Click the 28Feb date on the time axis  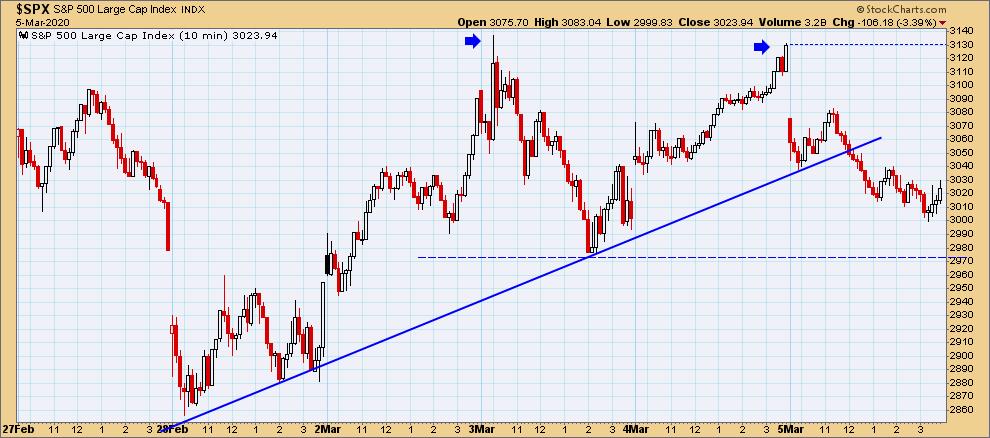point(172,429)
